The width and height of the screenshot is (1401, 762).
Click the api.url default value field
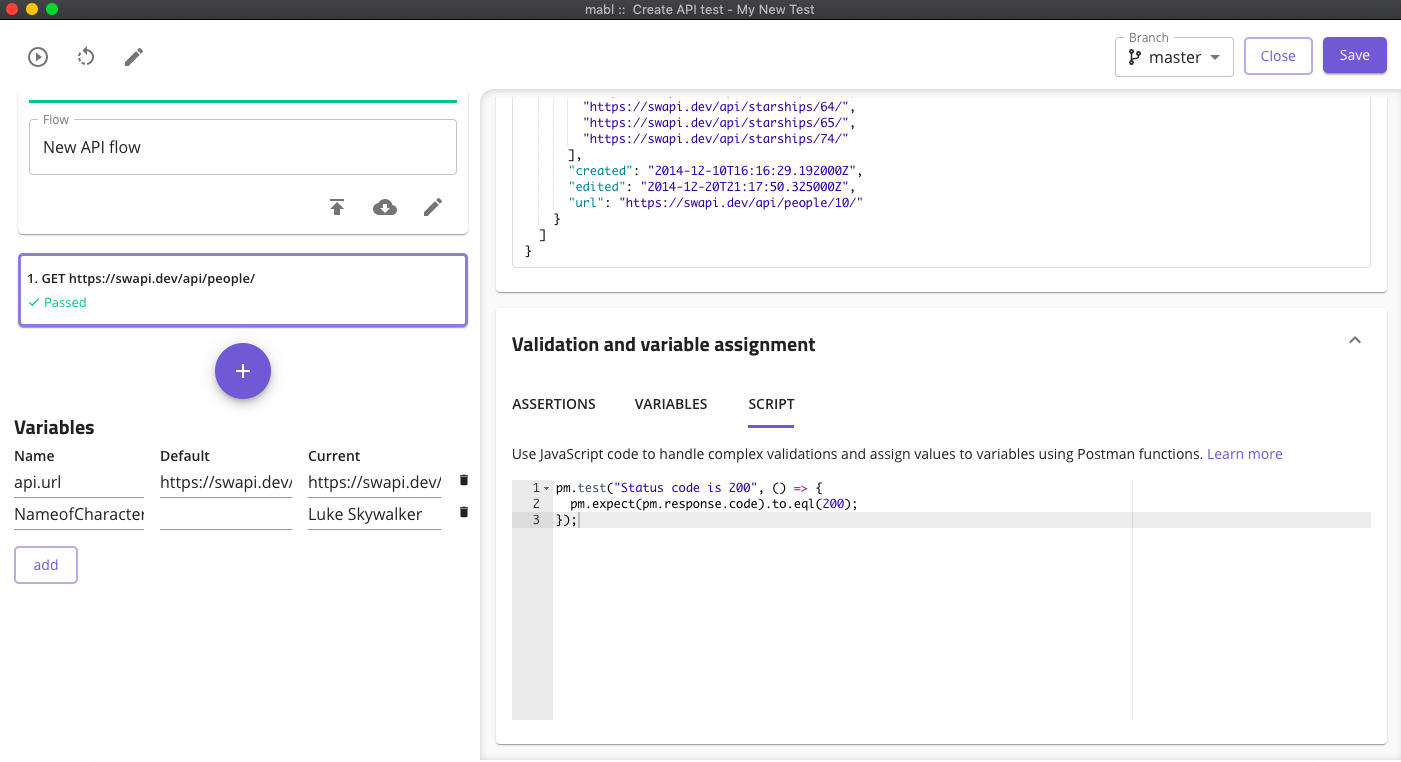[x=226, y=483]
